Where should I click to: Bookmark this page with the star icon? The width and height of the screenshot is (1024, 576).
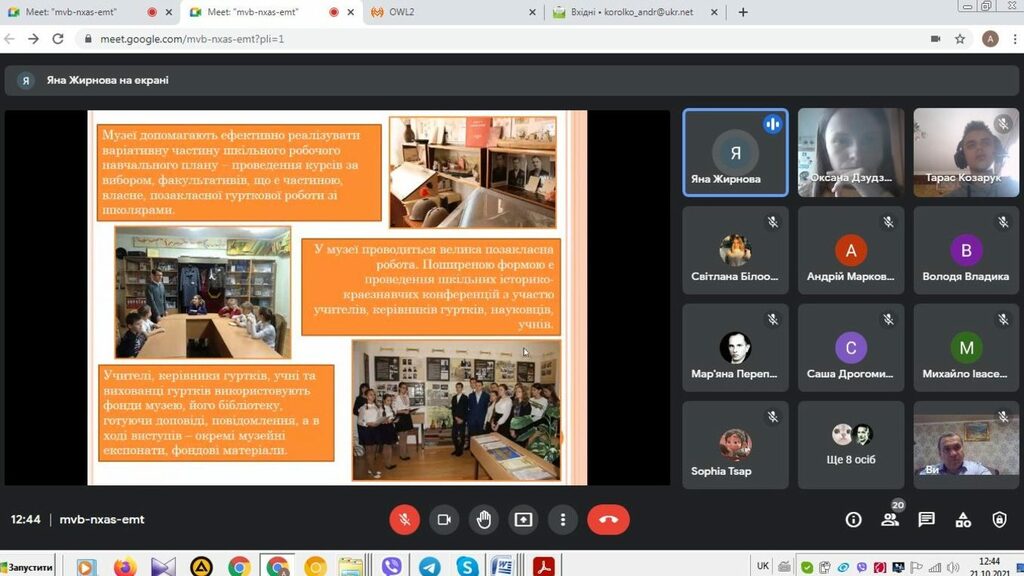coord(960,39)
